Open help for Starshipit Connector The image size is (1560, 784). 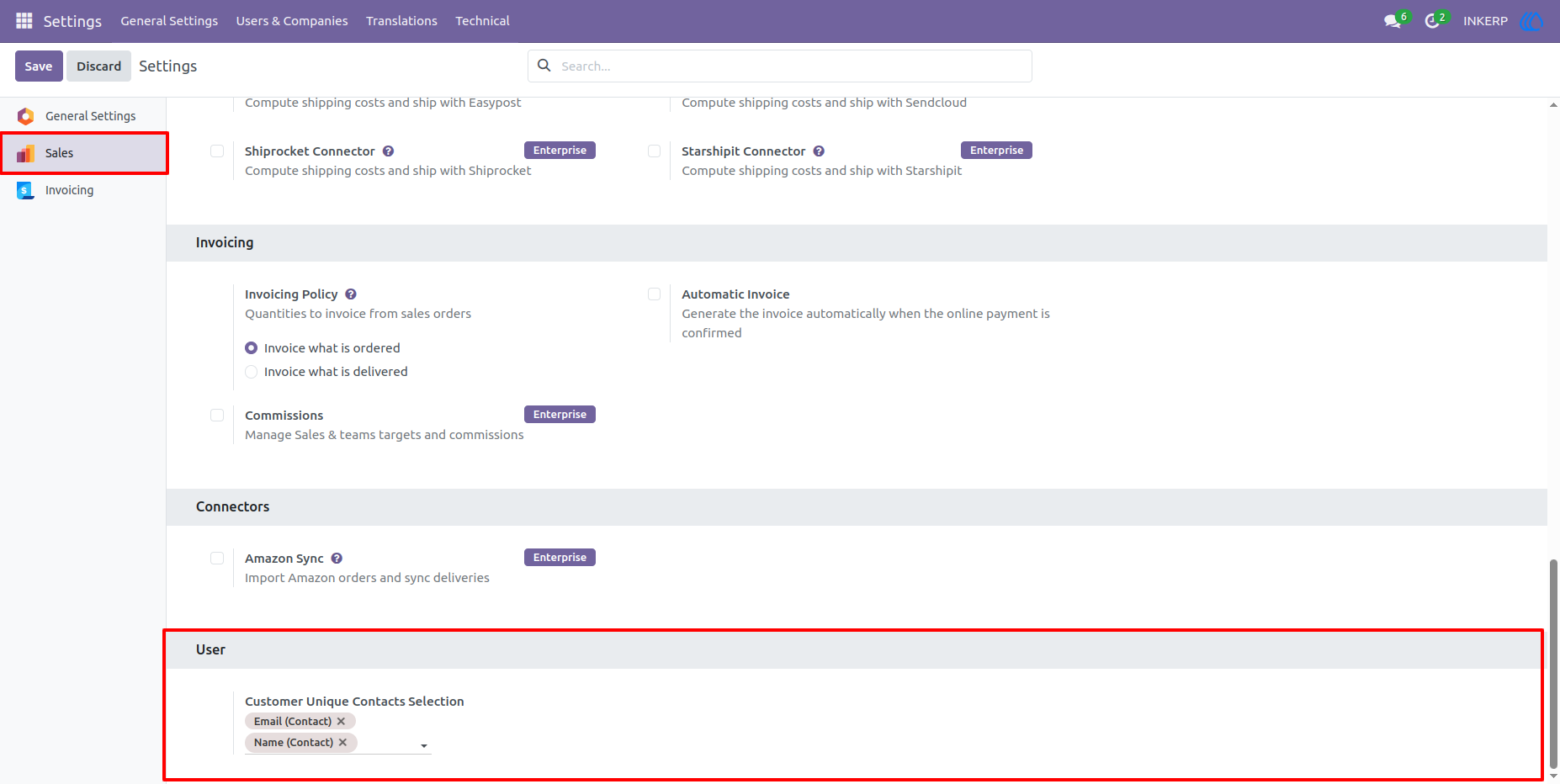click(x=819, y=151)
